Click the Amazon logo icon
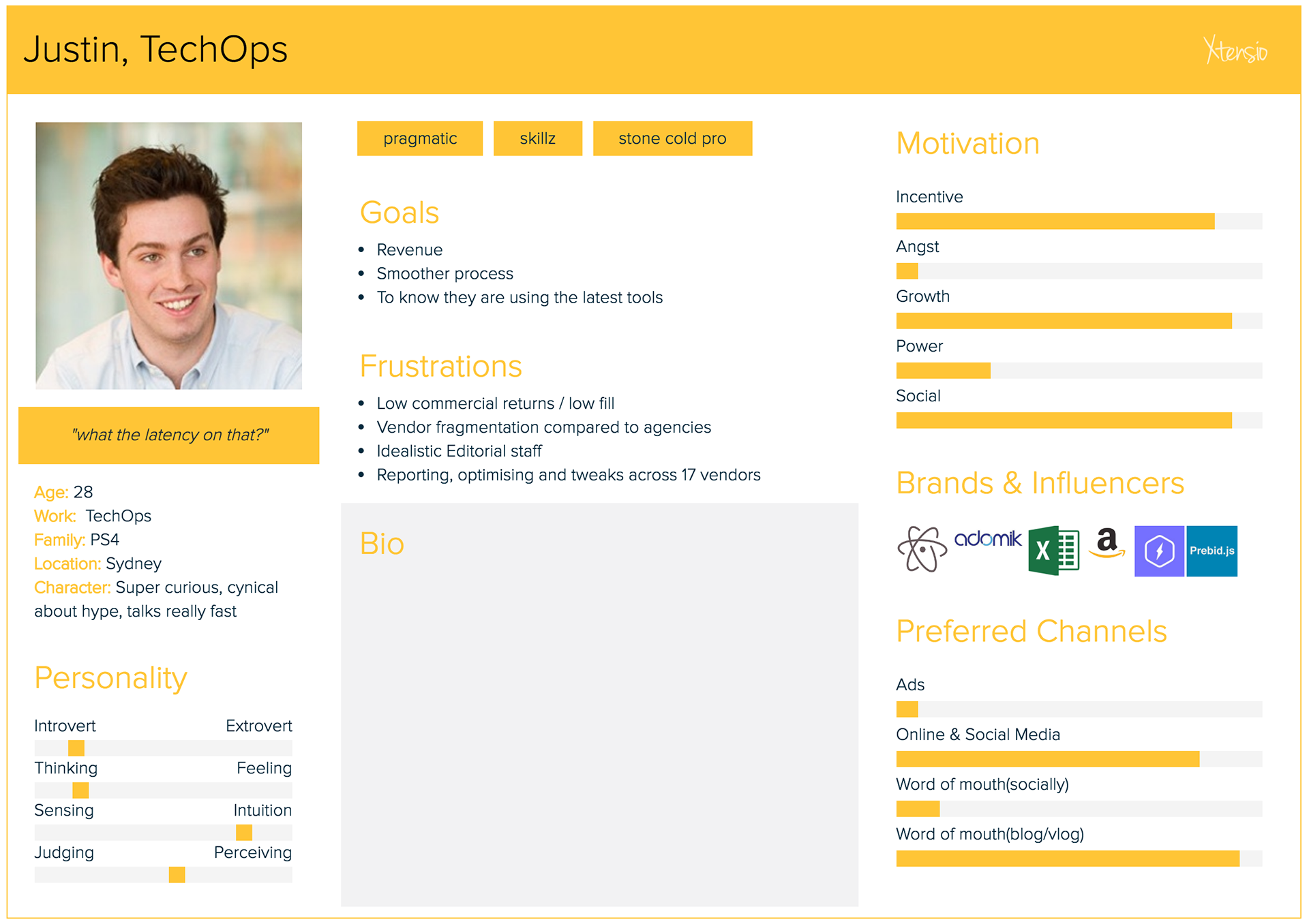The width and height of the screenshot is (1309, 924). [x=1107, y=543]
